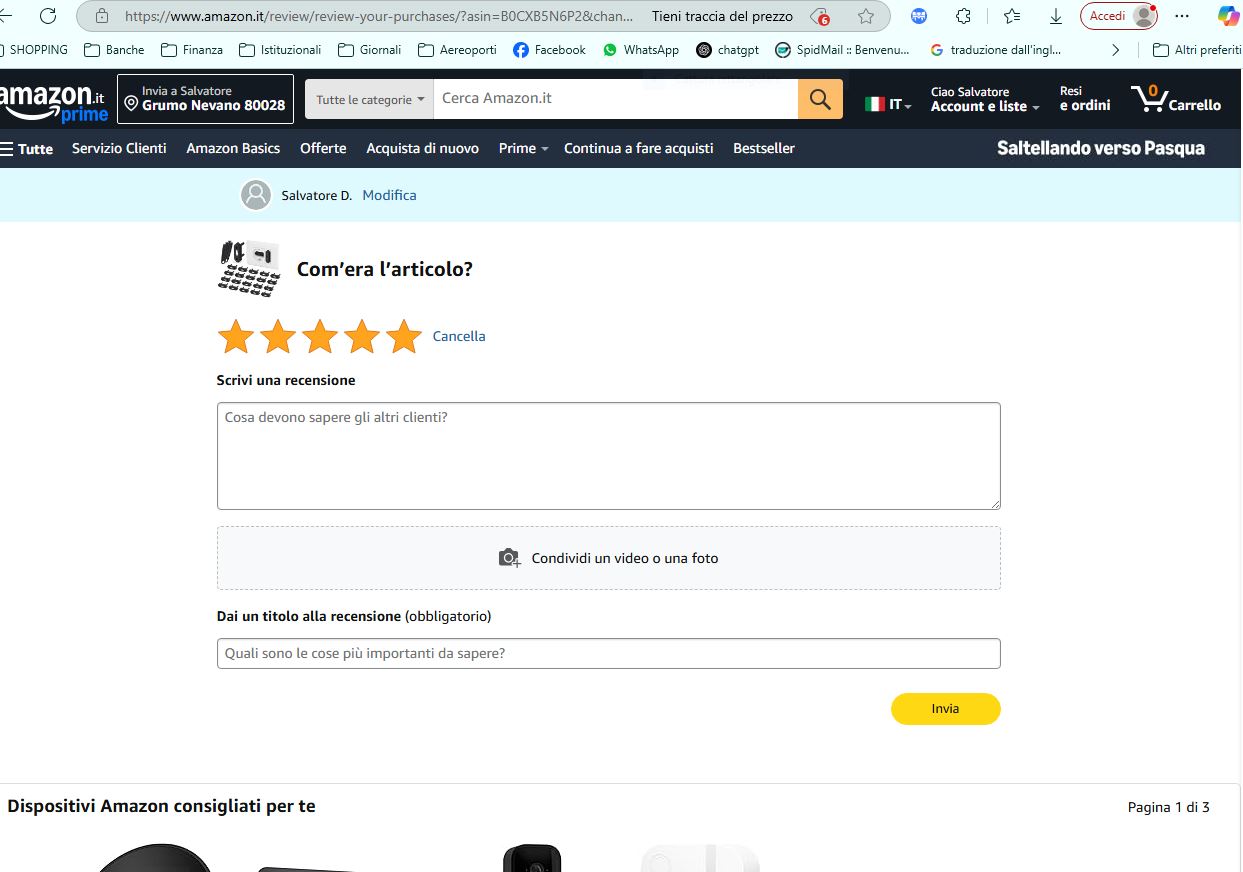1243x872 pixels.
Task: Open the Giornali bookmarks folder
Action: (370, 50)
